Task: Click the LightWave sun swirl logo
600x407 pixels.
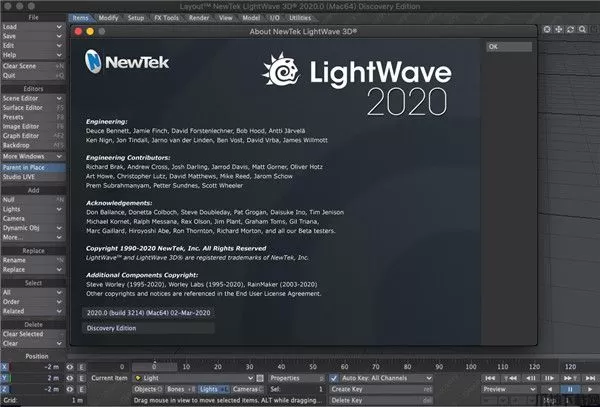Action: 282,70
